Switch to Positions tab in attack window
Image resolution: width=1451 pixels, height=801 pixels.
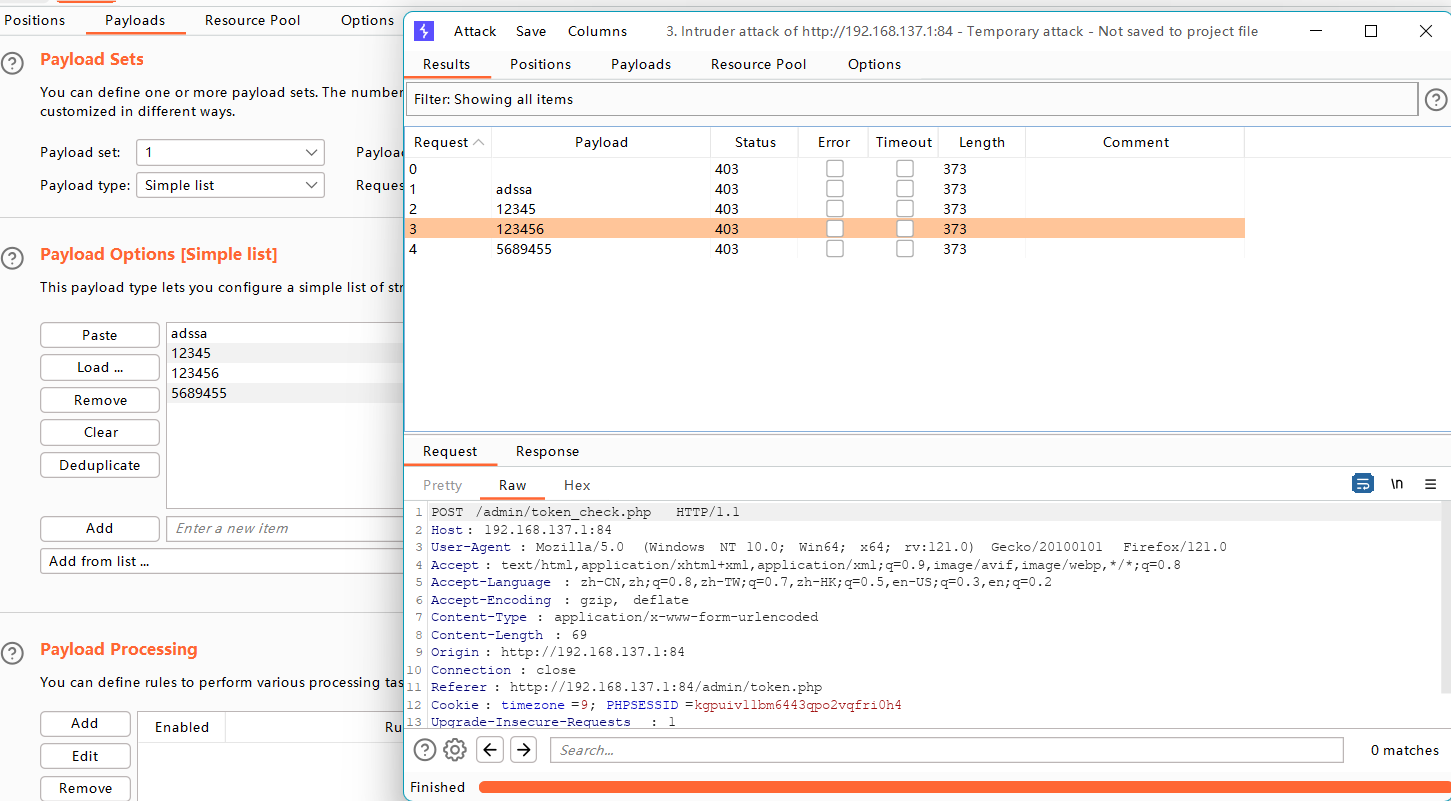540,64
